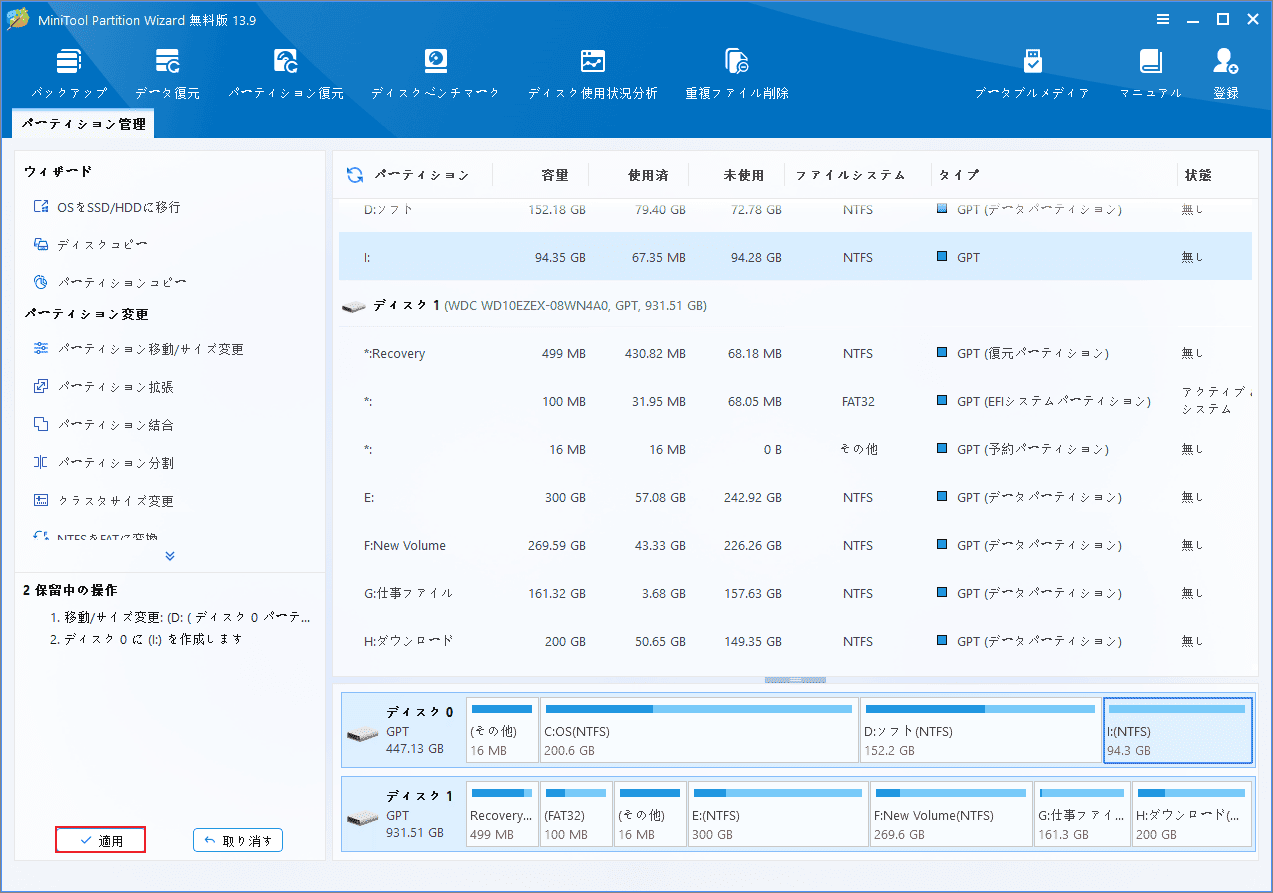Choose ディスクコピー wizard
1273x893 pixels.
tap(91, 245)
